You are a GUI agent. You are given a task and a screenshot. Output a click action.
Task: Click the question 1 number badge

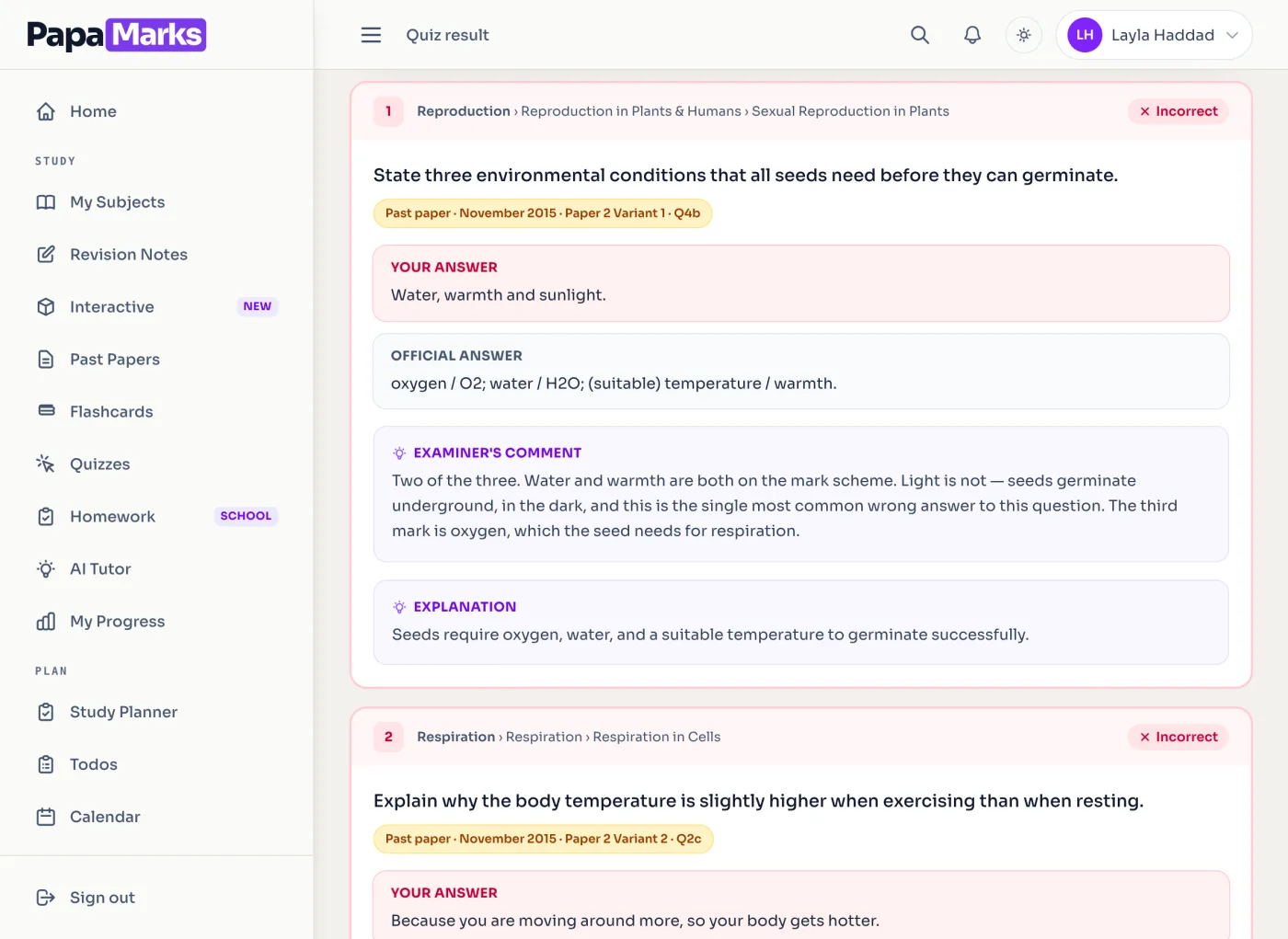coord(388,111)
